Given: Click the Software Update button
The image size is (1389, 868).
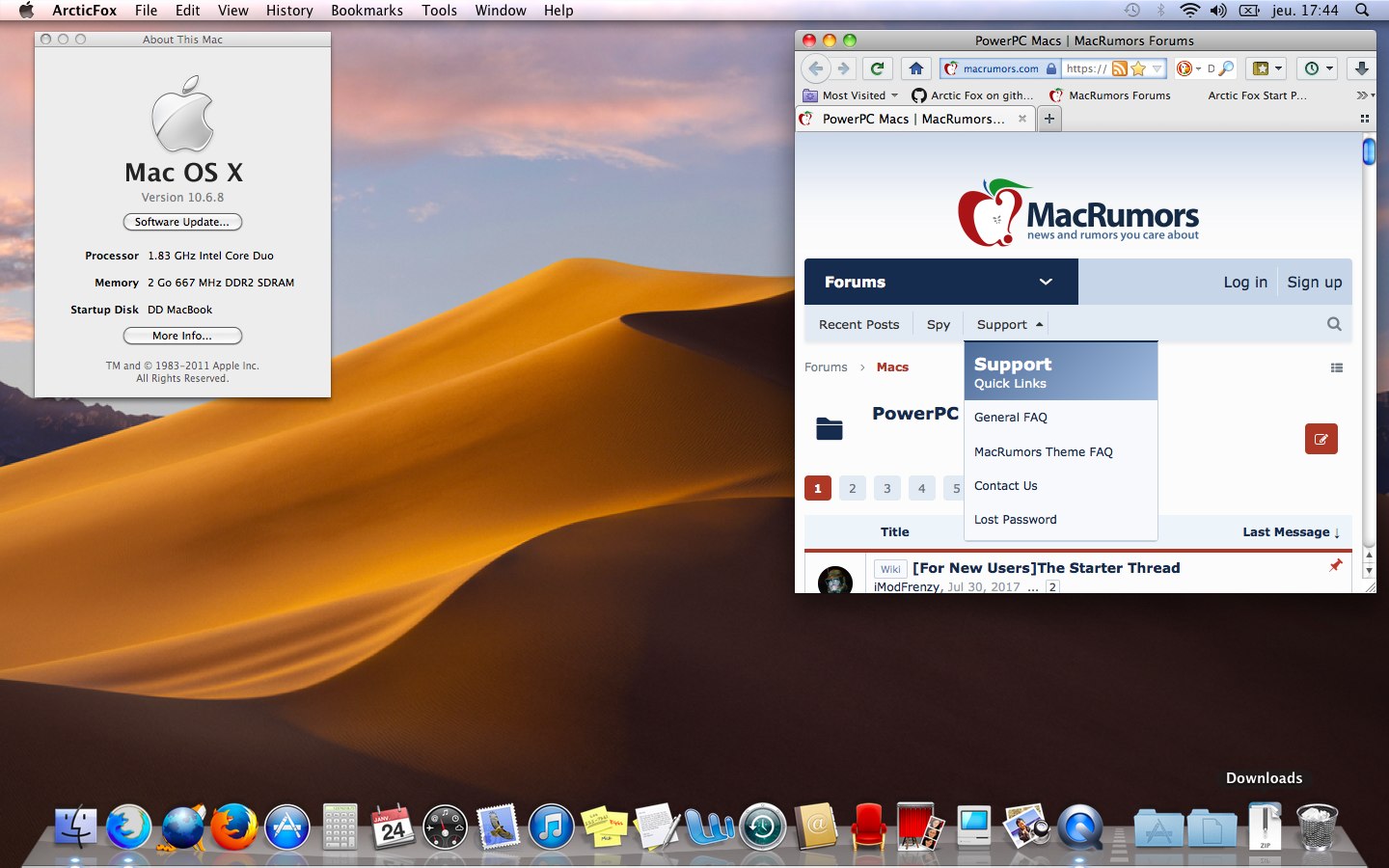Looking at the screenshot, I should pos(182,222).
